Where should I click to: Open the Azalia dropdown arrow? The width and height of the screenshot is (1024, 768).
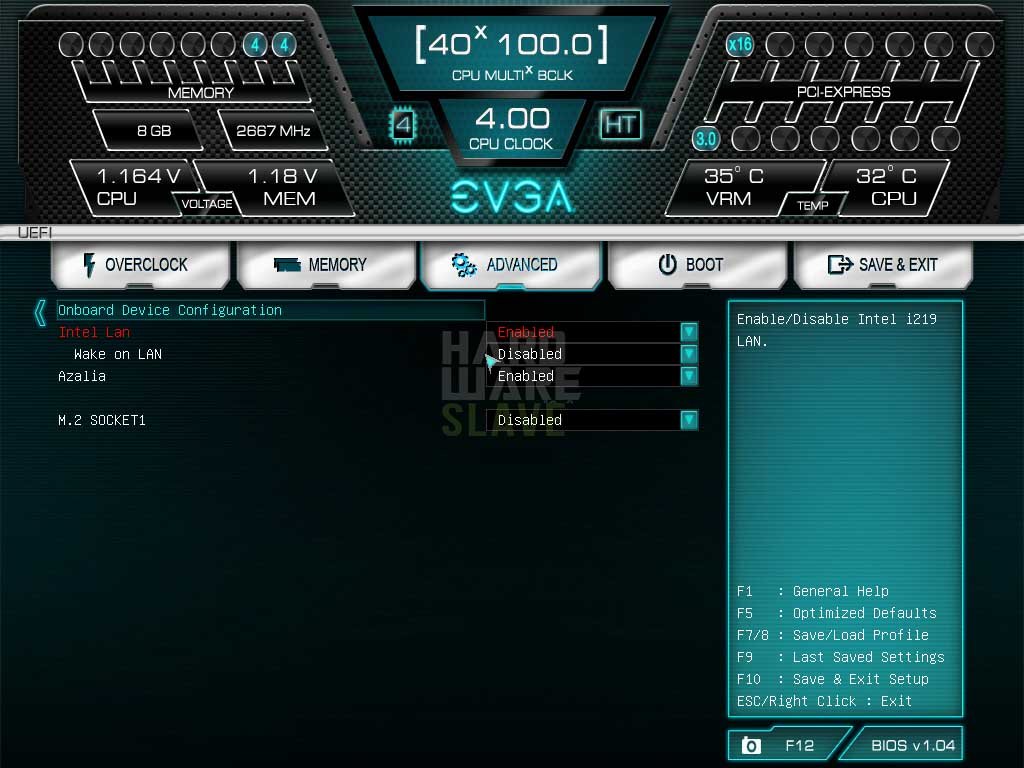pos(689,376)
